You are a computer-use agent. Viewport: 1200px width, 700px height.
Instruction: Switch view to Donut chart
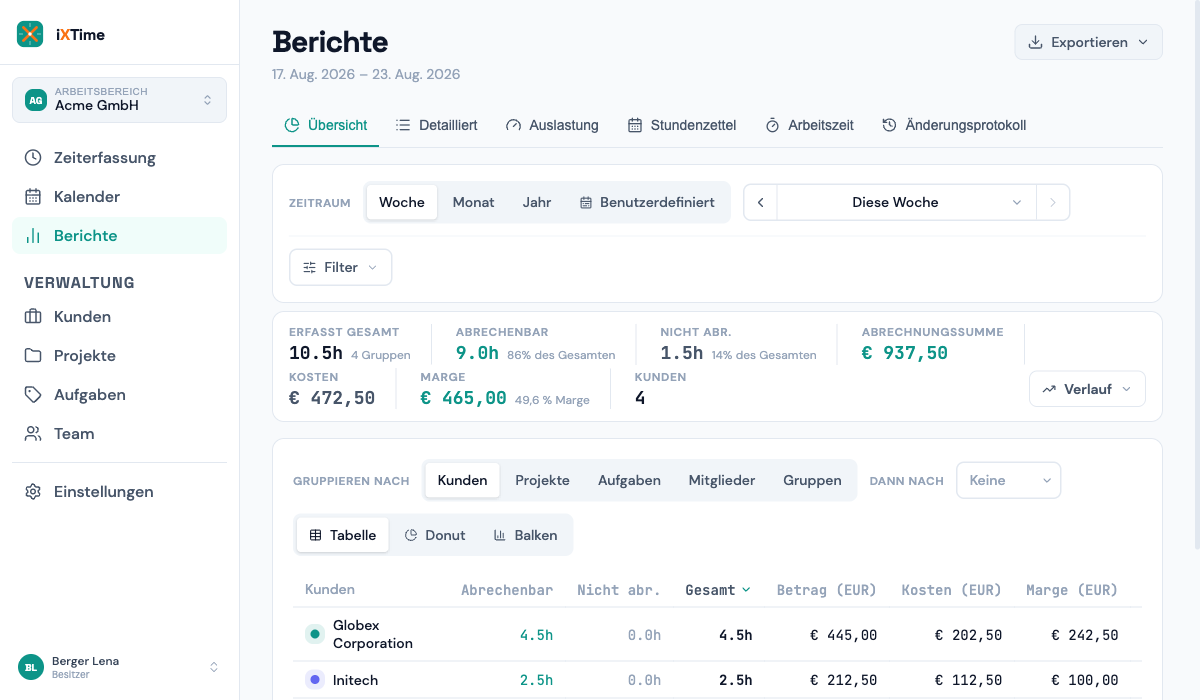point(435,535)
